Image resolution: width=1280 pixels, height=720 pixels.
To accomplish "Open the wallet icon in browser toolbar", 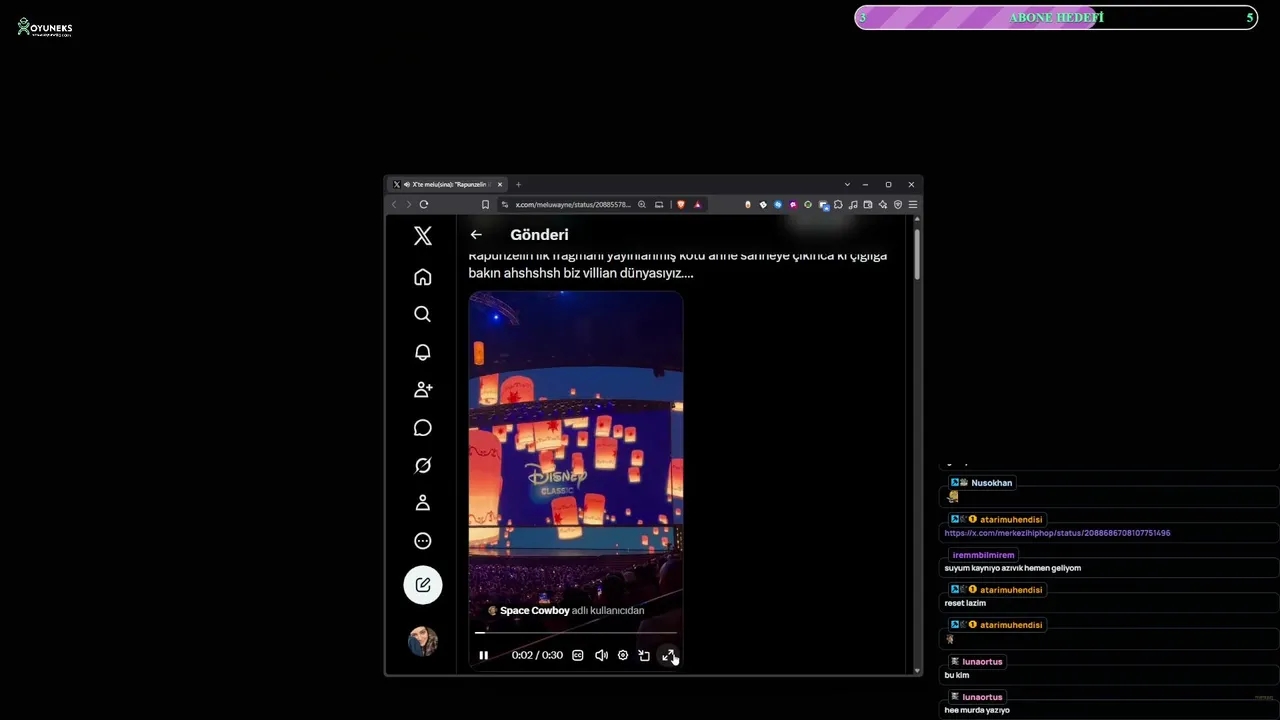I will coord(868,205).
